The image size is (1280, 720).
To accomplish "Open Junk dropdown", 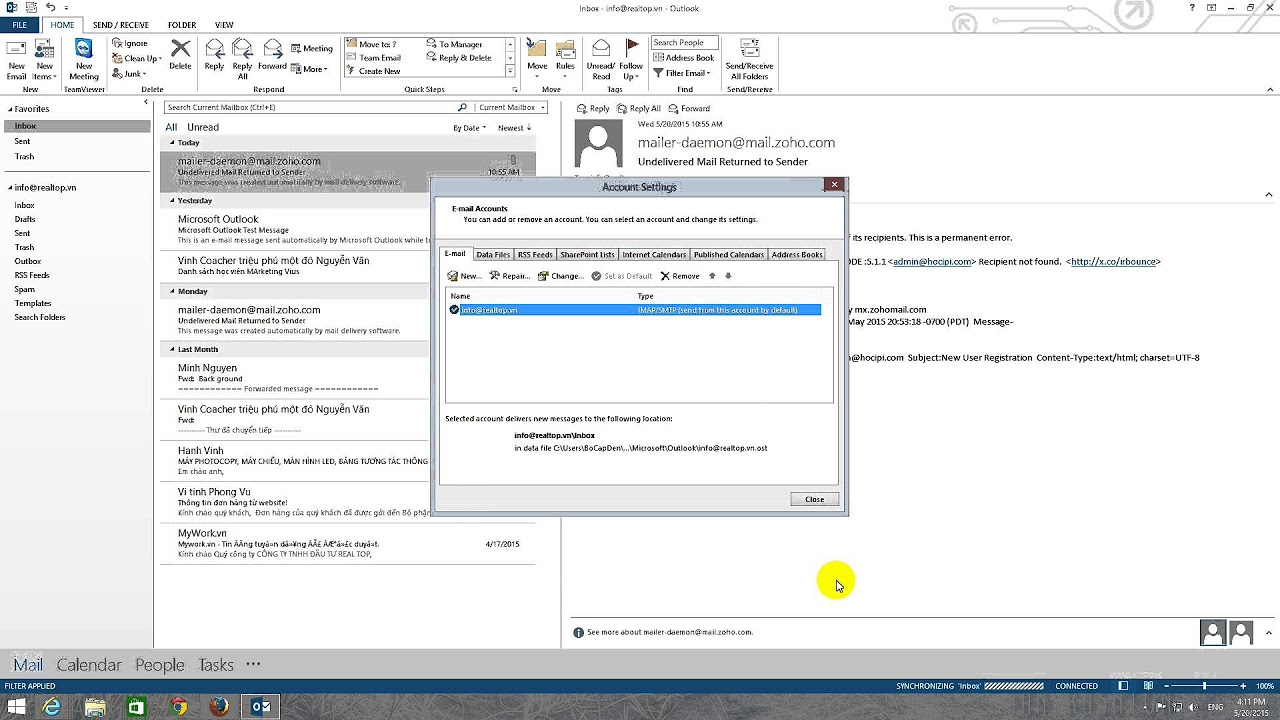I will (x=130, y=73).
